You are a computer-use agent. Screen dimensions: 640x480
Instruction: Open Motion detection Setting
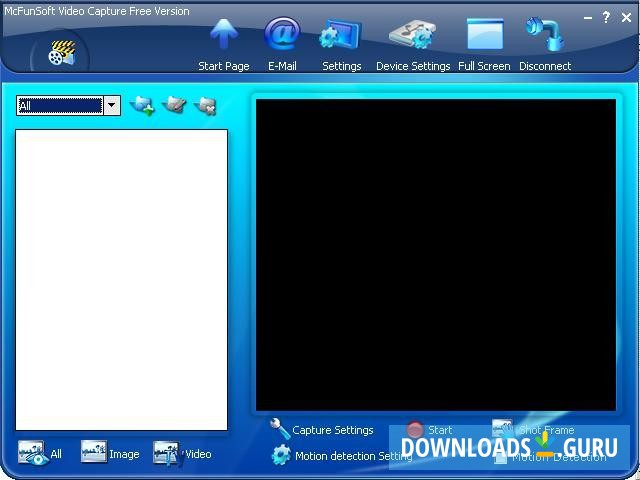point(342,456)
